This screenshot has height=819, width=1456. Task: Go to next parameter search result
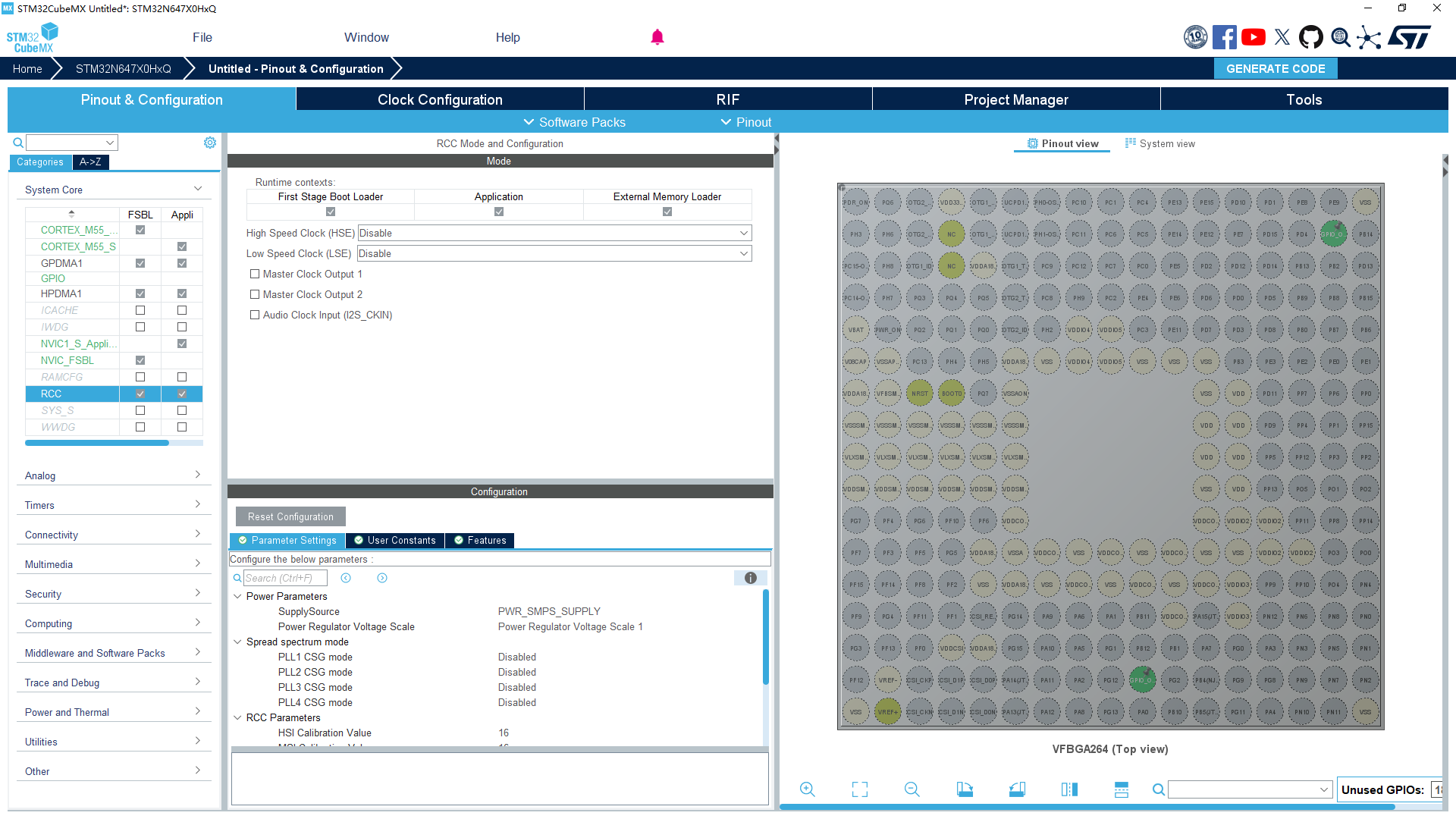pos(382,578)
